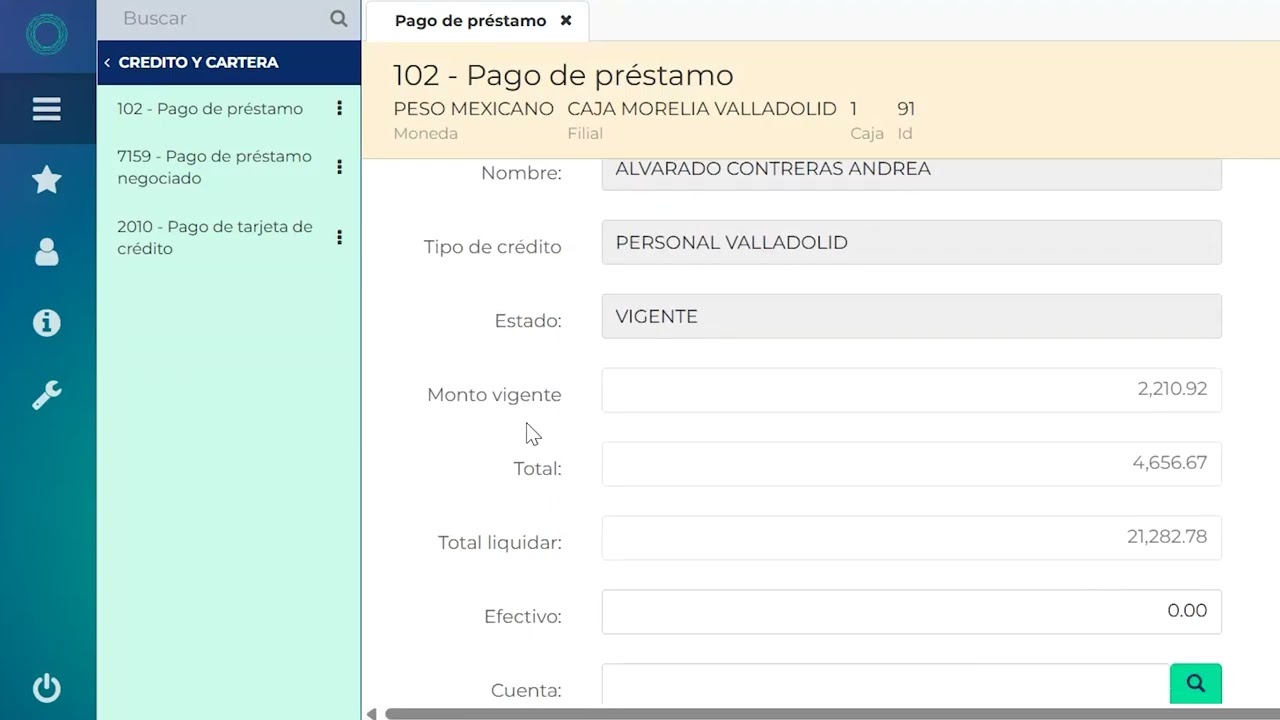1280x720 pixels.
Task: Open the hamburger navigation menu
Action: pyautogui.click(x=47, y=109)
